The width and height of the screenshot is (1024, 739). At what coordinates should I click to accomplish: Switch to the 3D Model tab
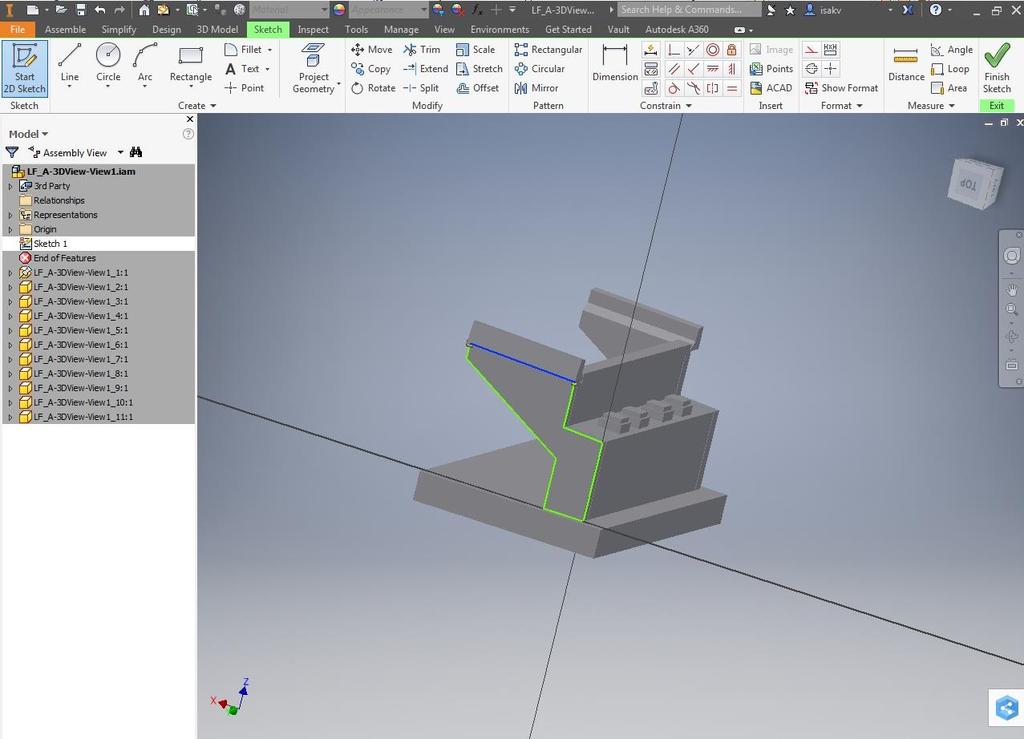click(217, 29)
